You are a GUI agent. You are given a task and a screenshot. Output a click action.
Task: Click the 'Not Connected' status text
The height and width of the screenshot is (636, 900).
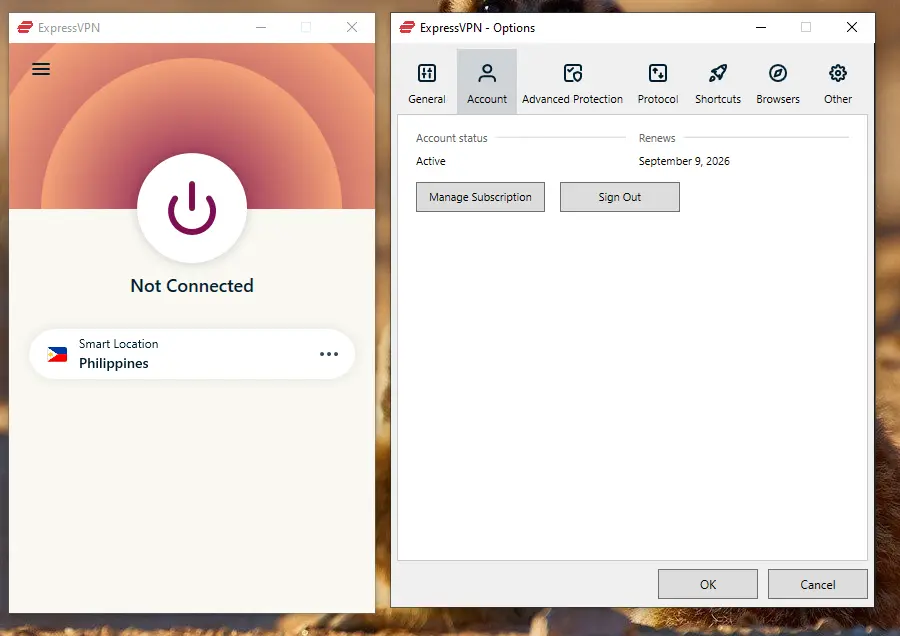(192, 285)
